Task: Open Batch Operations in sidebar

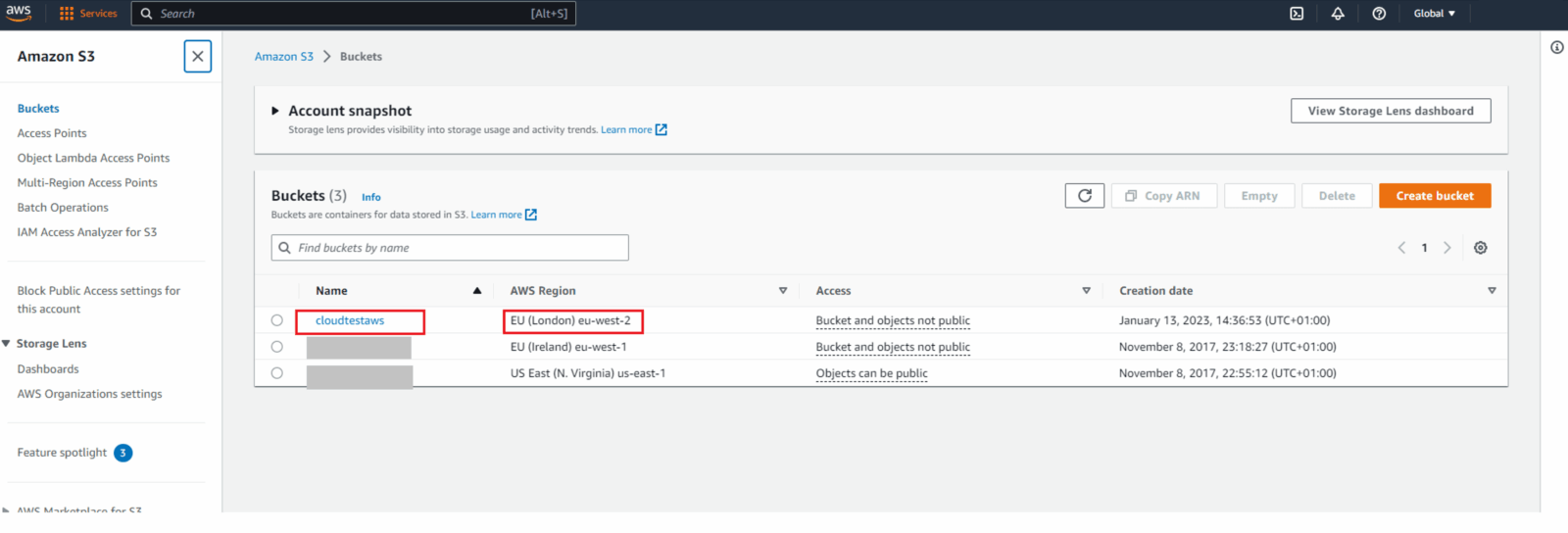Action: pos(63,208)
